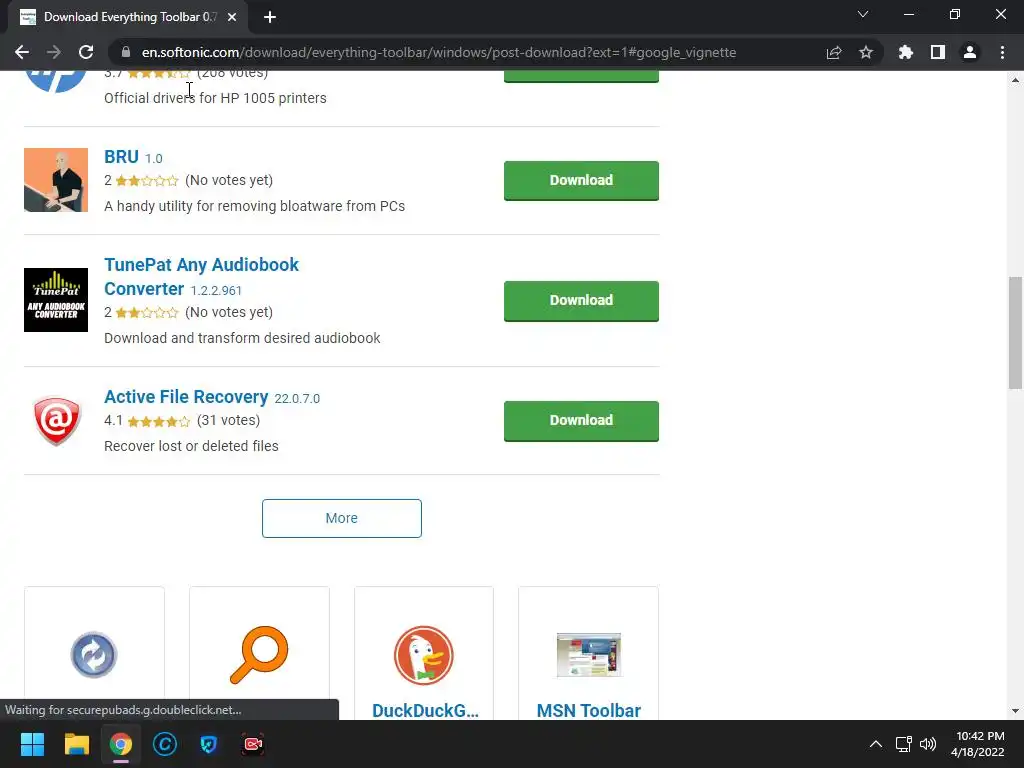Click the blue refresh arrows app icon
This screenshot has height=768, width=1024.
pos(94,654)
